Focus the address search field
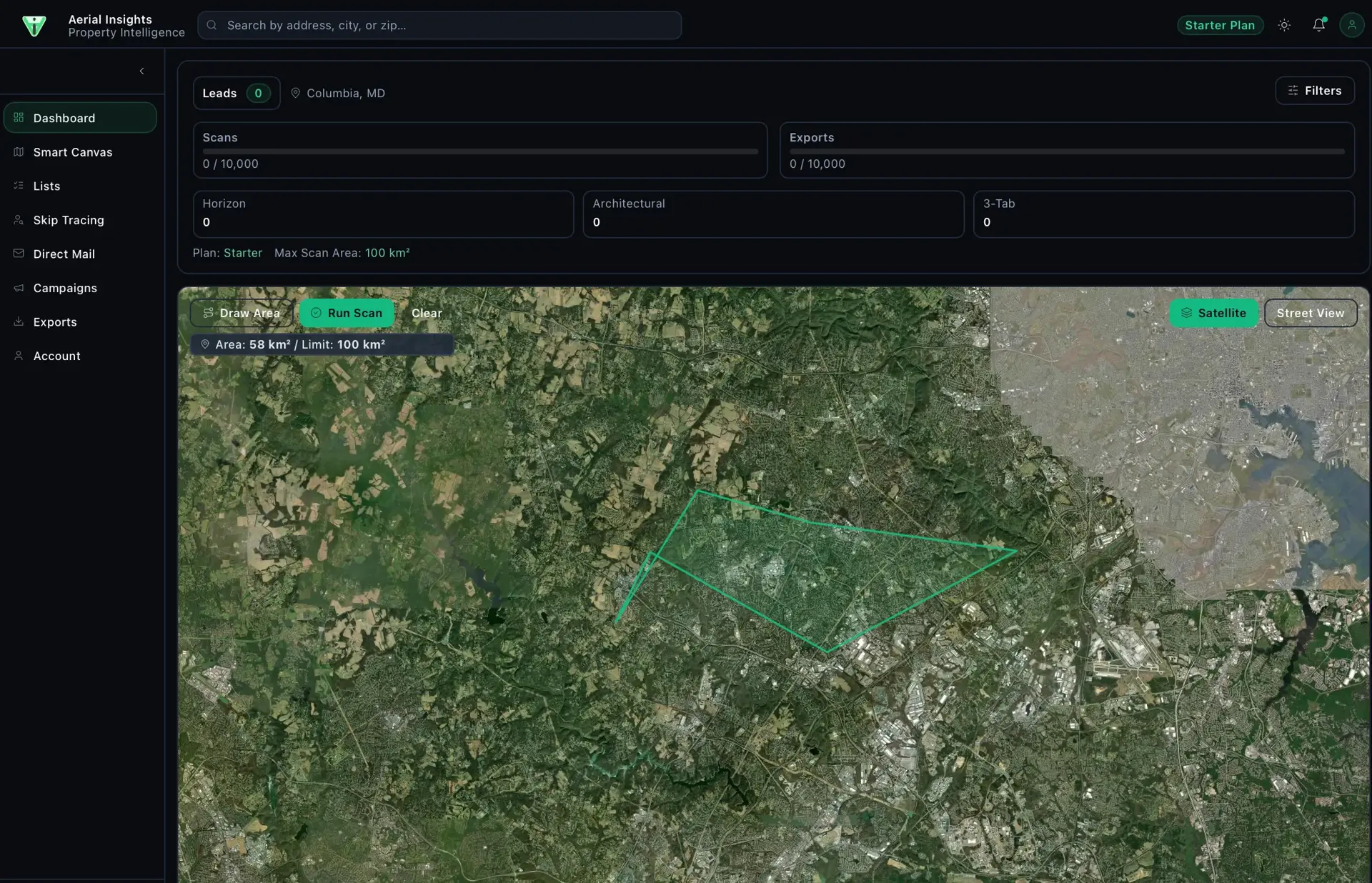 [x=439, y=25]
